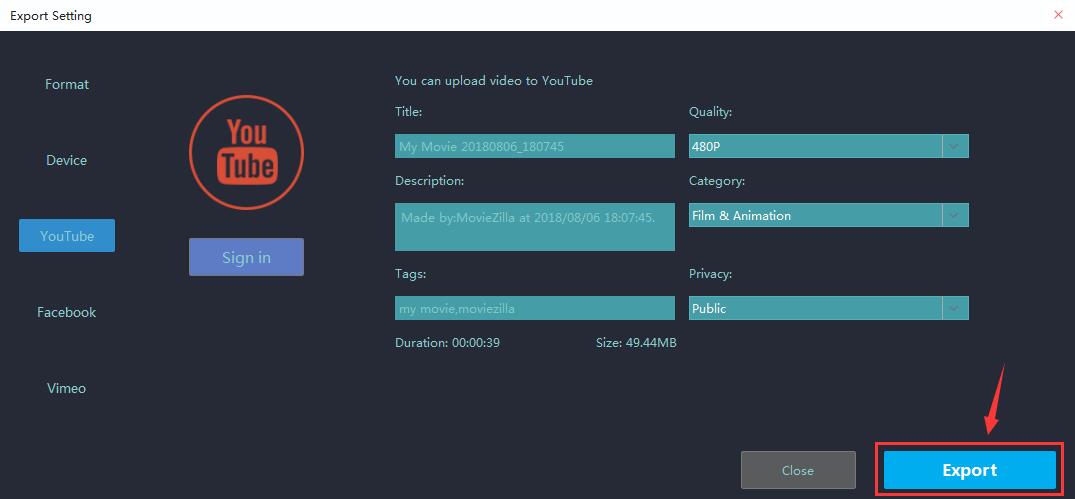Select the YouTube tab
Viewport: 1075px width, 499px height.
tap(67, 236)
